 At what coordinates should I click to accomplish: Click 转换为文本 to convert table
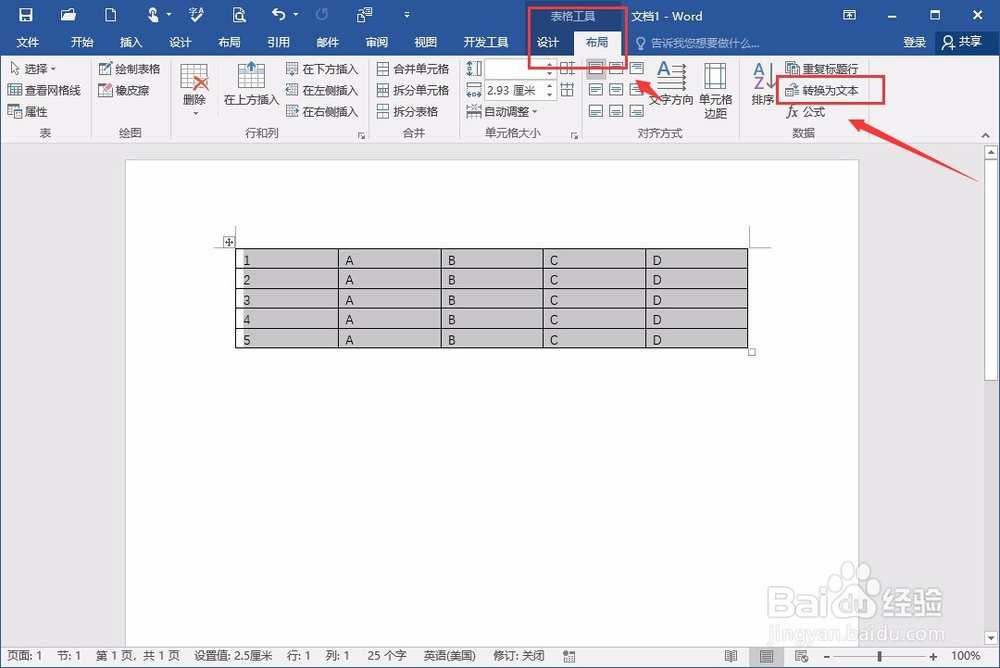(x=824, y=90)
